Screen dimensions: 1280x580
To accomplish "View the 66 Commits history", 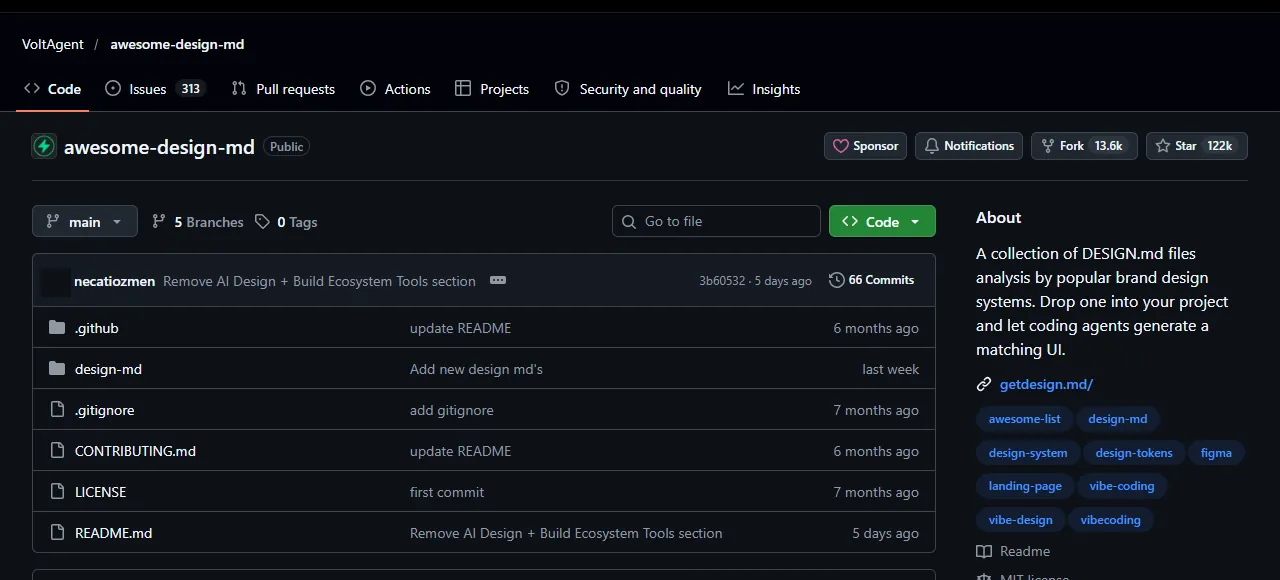I will click(x=872, y=280).
